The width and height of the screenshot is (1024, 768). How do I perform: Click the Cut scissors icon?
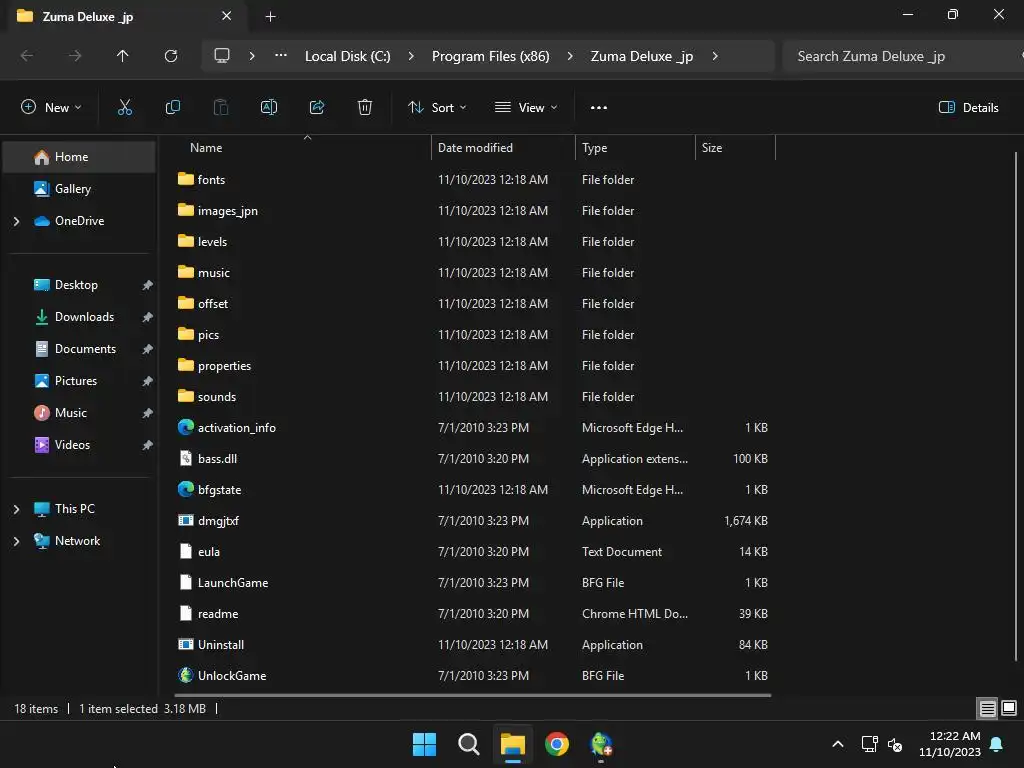click(x=124, y=108)
